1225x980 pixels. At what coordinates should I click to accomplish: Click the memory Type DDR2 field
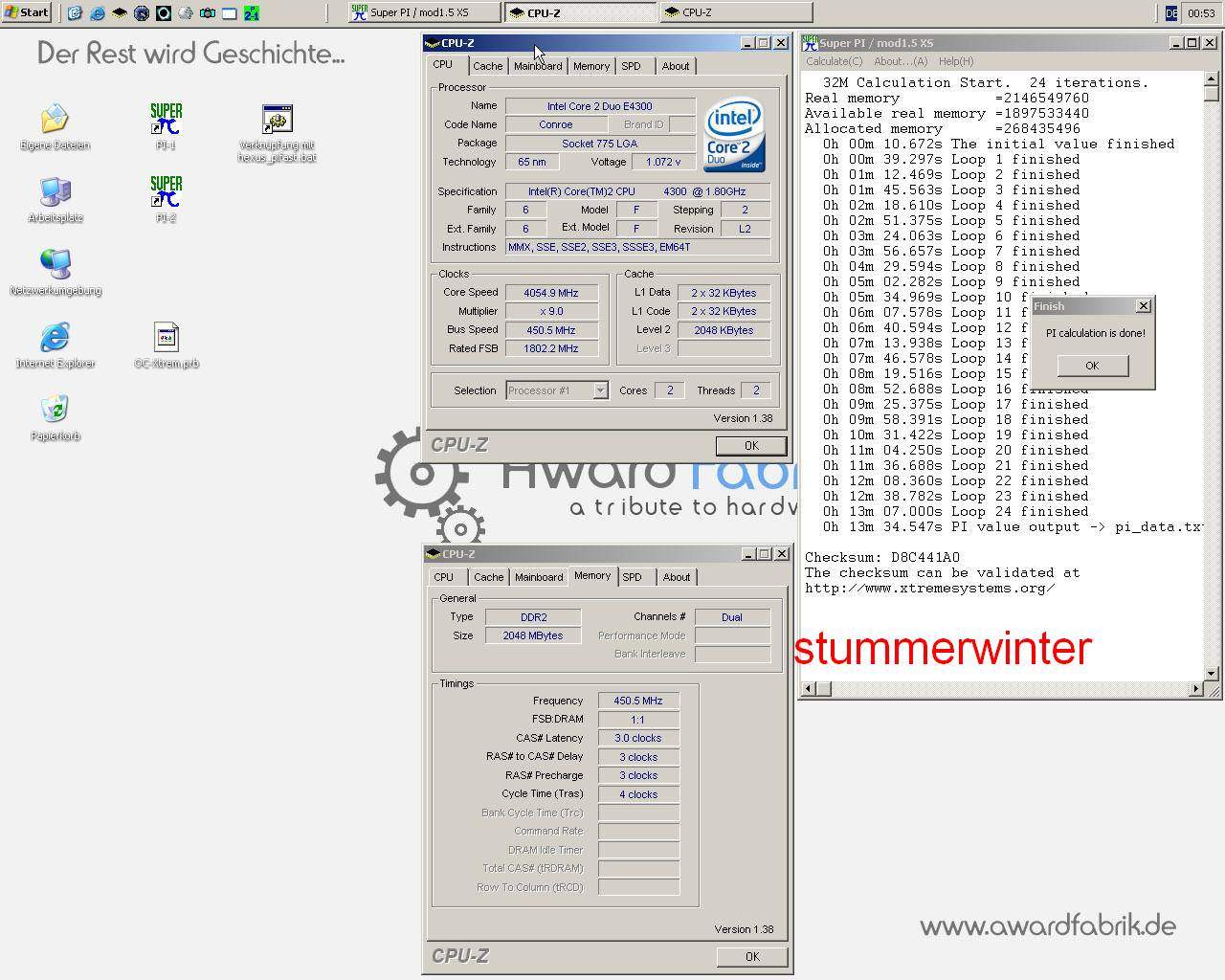(533, 617)
